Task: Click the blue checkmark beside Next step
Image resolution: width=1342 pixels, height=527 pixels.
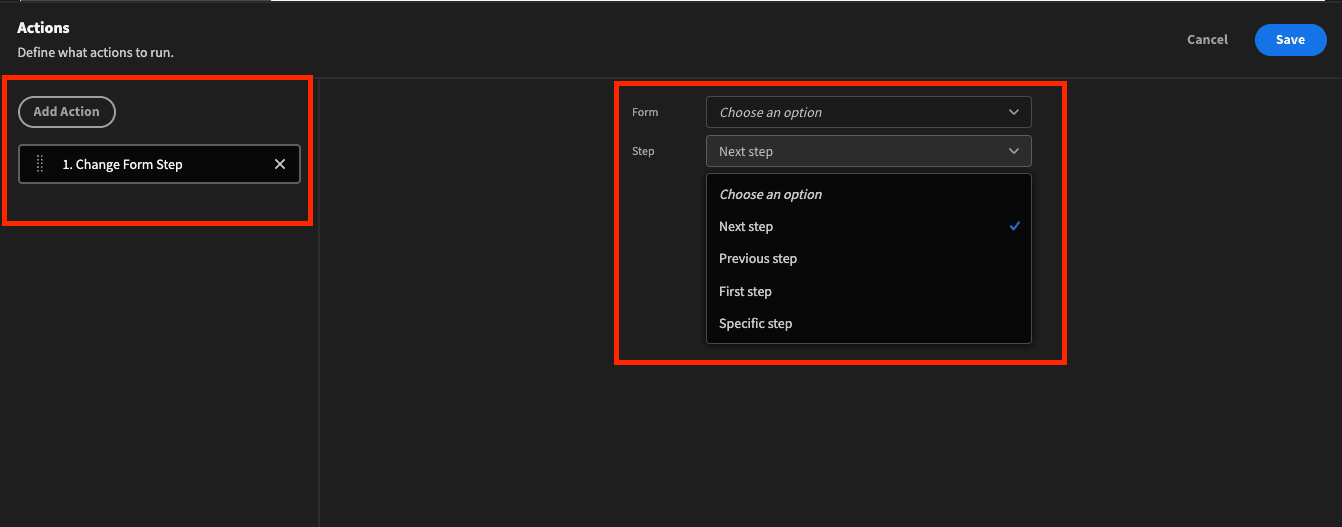Action: pos(1014,226)
